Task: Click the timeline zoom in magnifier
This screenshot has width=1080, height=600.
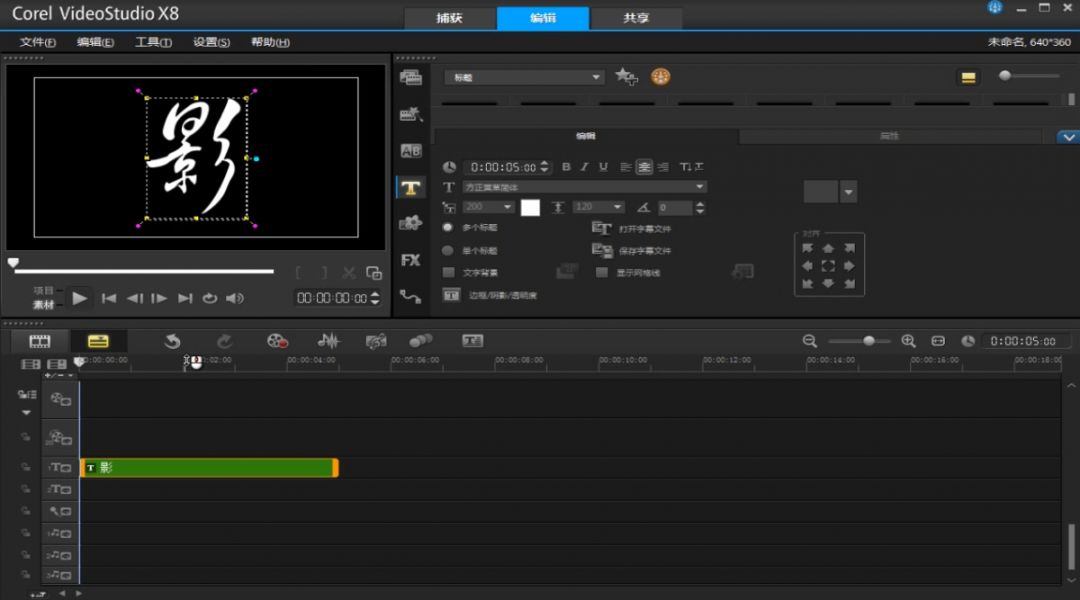Action: (x=908, y=341)
